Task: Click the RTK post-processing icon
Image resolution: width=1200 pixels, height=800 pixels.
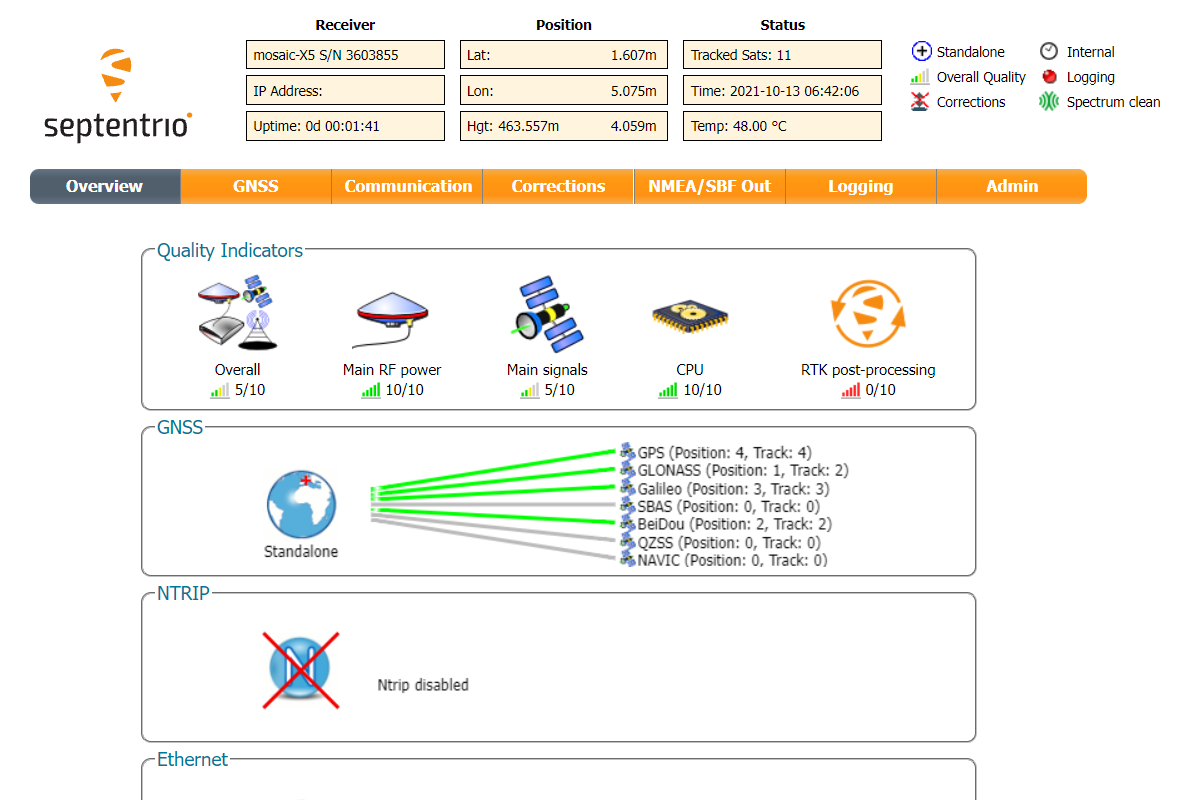Action: tap(867, 315)
